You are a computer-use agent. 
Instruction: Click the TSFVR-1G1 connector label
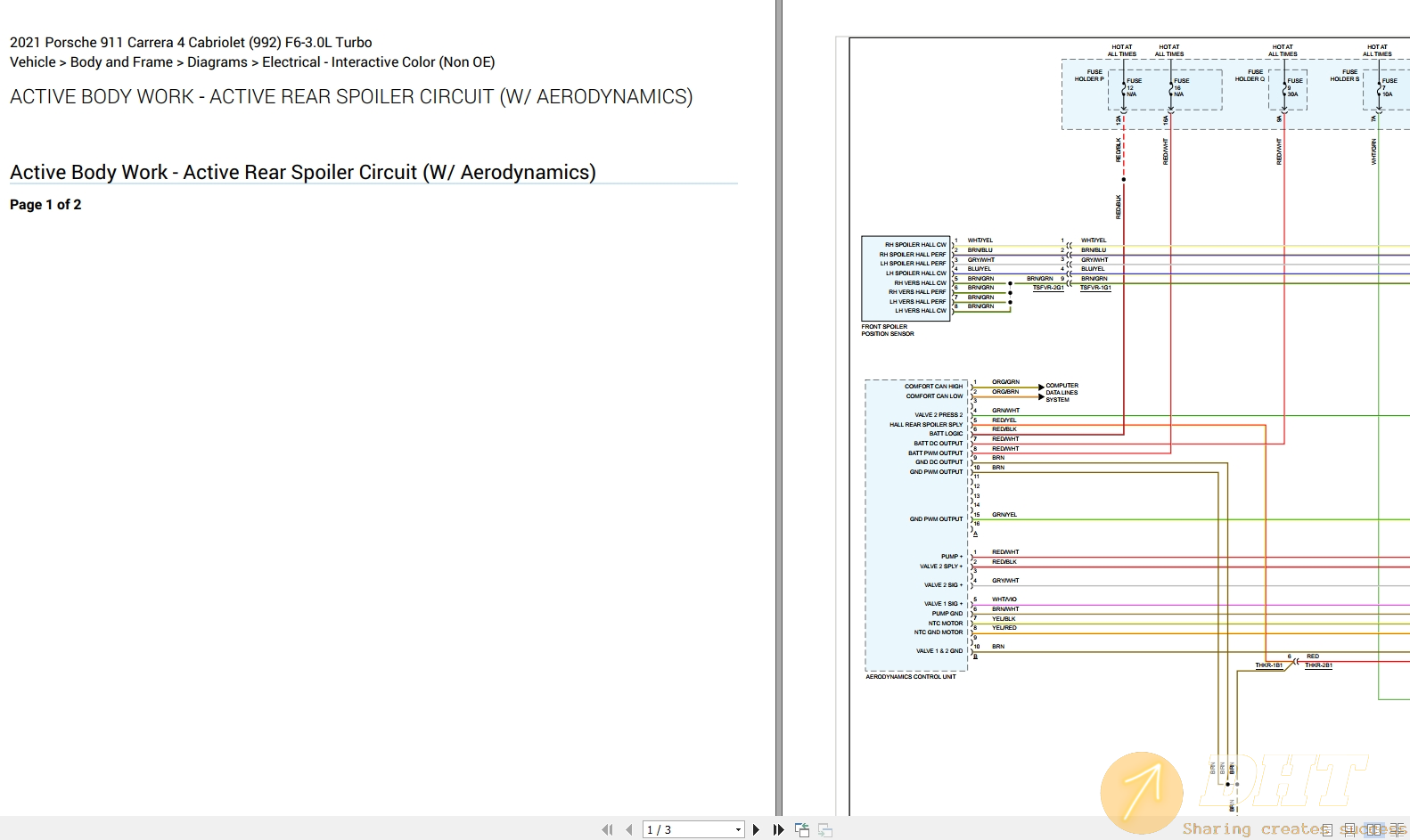point(1095,288)
